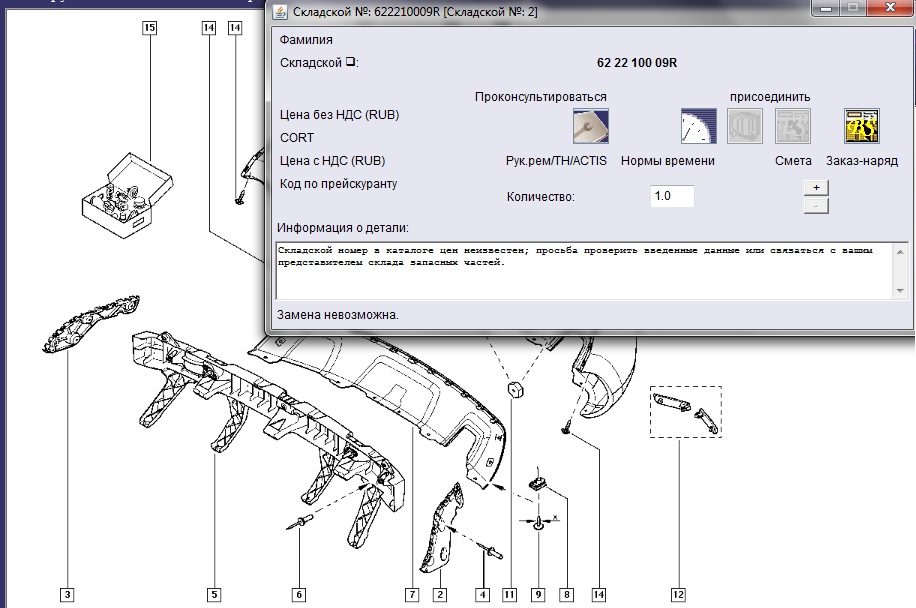The width and height of the screenshot is (916, 608).
Task: Click part callout number 7
Action: tap(411, 595)
